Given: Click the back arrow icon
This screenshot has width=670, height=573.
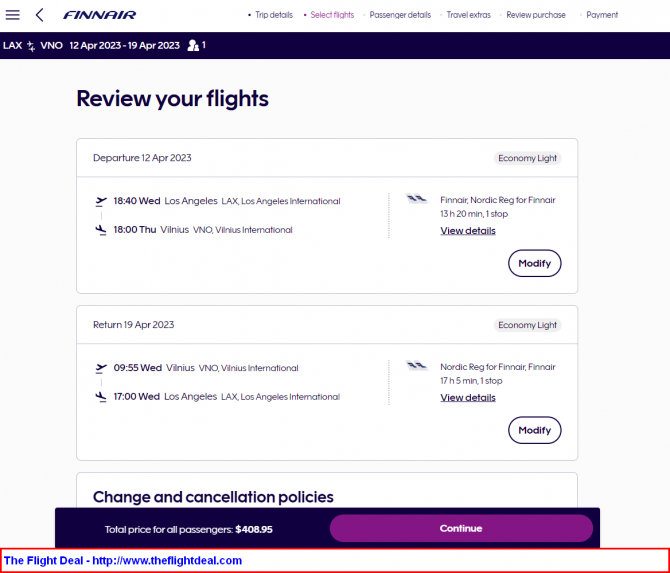Looking at the screenshot, I should 39,15.
